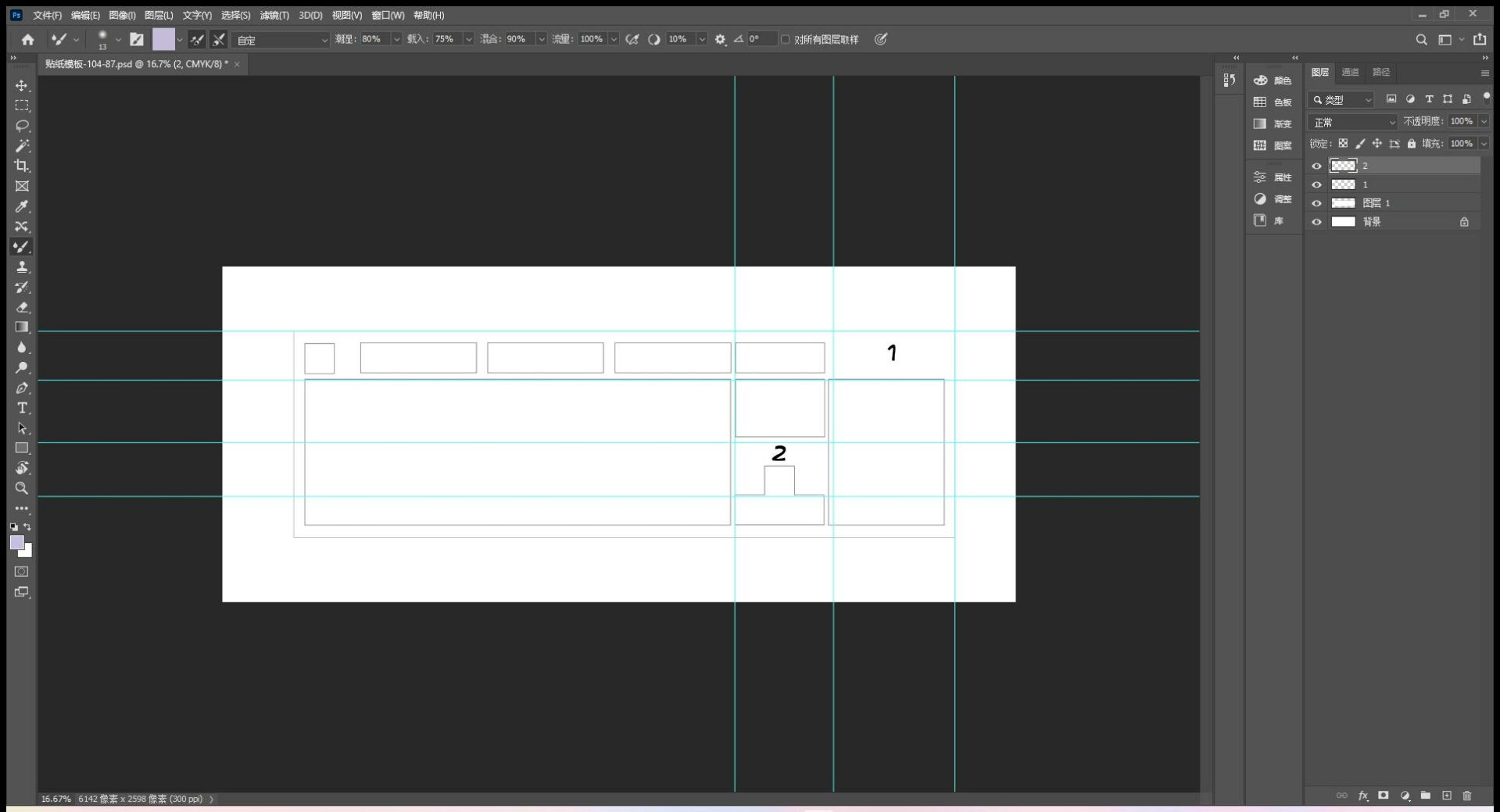
Task: Toggle visibility of the 背景 layer
Action: click(x=1317, y=222)
